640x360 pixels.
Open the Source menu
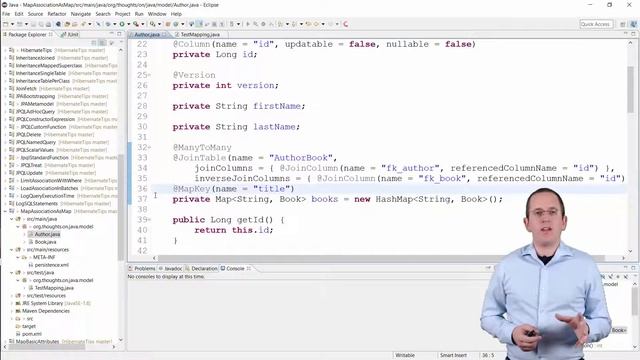(x=35, y=14)
